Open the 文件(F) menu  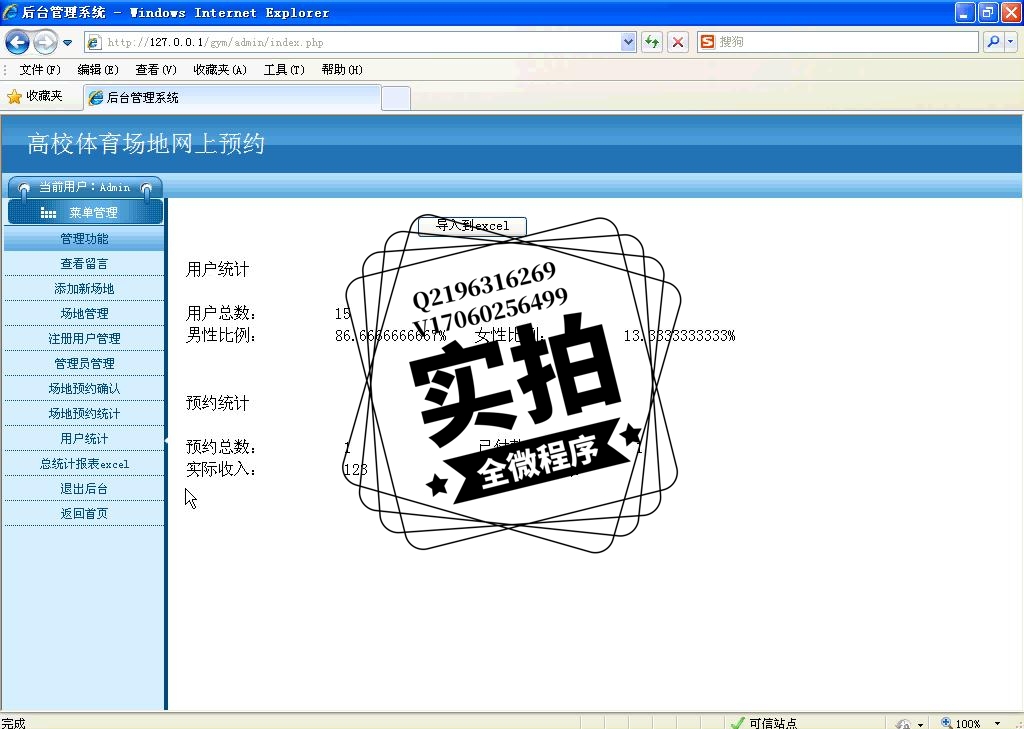[40, 70]
